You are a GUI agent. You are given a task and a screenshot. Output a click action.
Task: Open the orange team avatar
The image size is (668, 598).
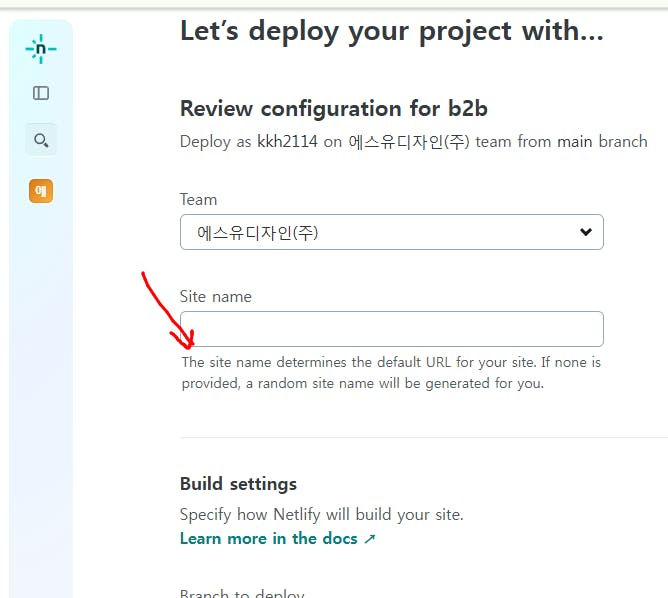41,191
